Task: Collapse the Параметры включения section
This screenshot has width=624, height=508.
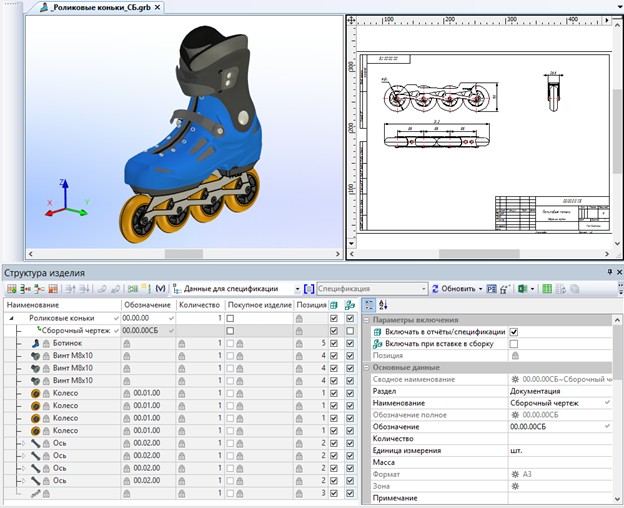Action: point(366,319)
